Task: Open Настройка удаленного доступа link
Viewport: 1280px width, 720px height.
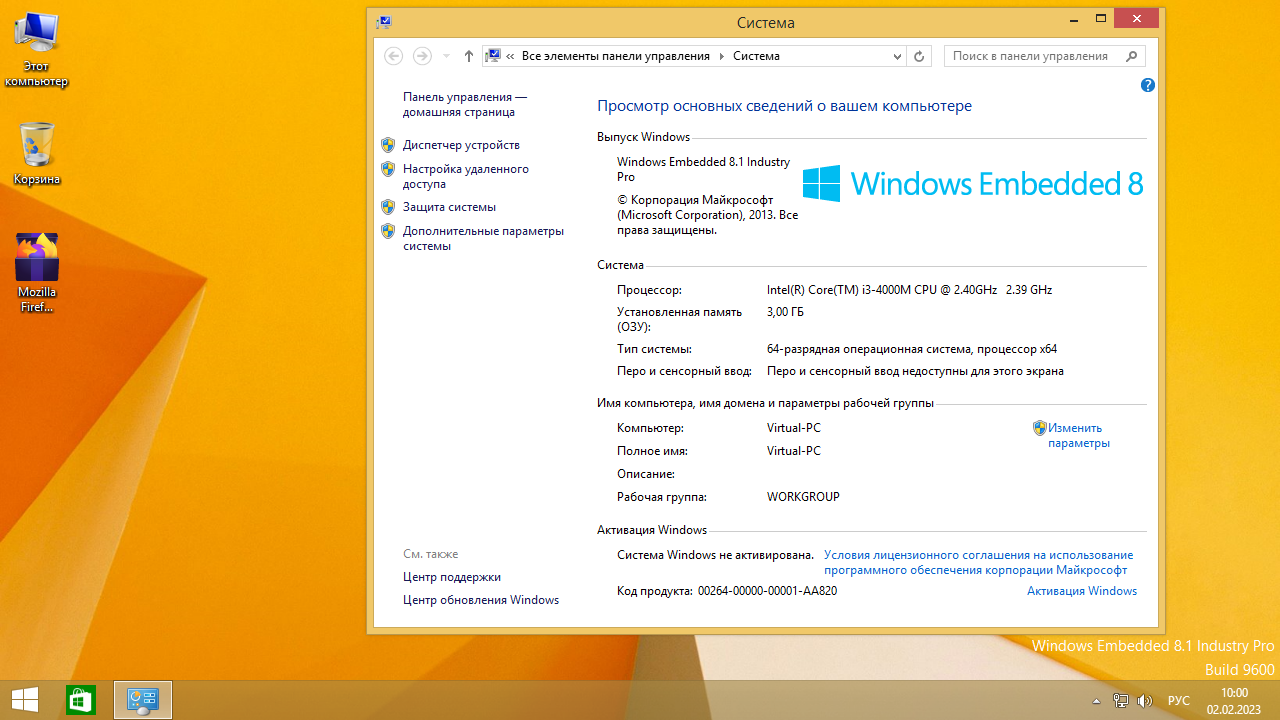Action: pyautogui.click(x=466, y=176)
